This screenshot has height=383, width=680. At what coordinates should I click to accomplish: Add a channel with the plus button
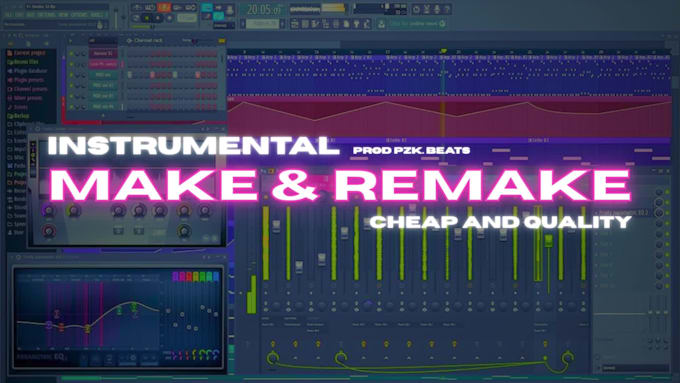103,116
